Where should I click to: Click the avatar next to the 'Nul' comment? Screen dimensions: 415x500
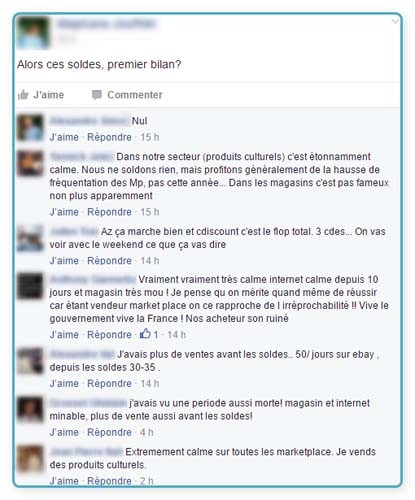point(30,128)
